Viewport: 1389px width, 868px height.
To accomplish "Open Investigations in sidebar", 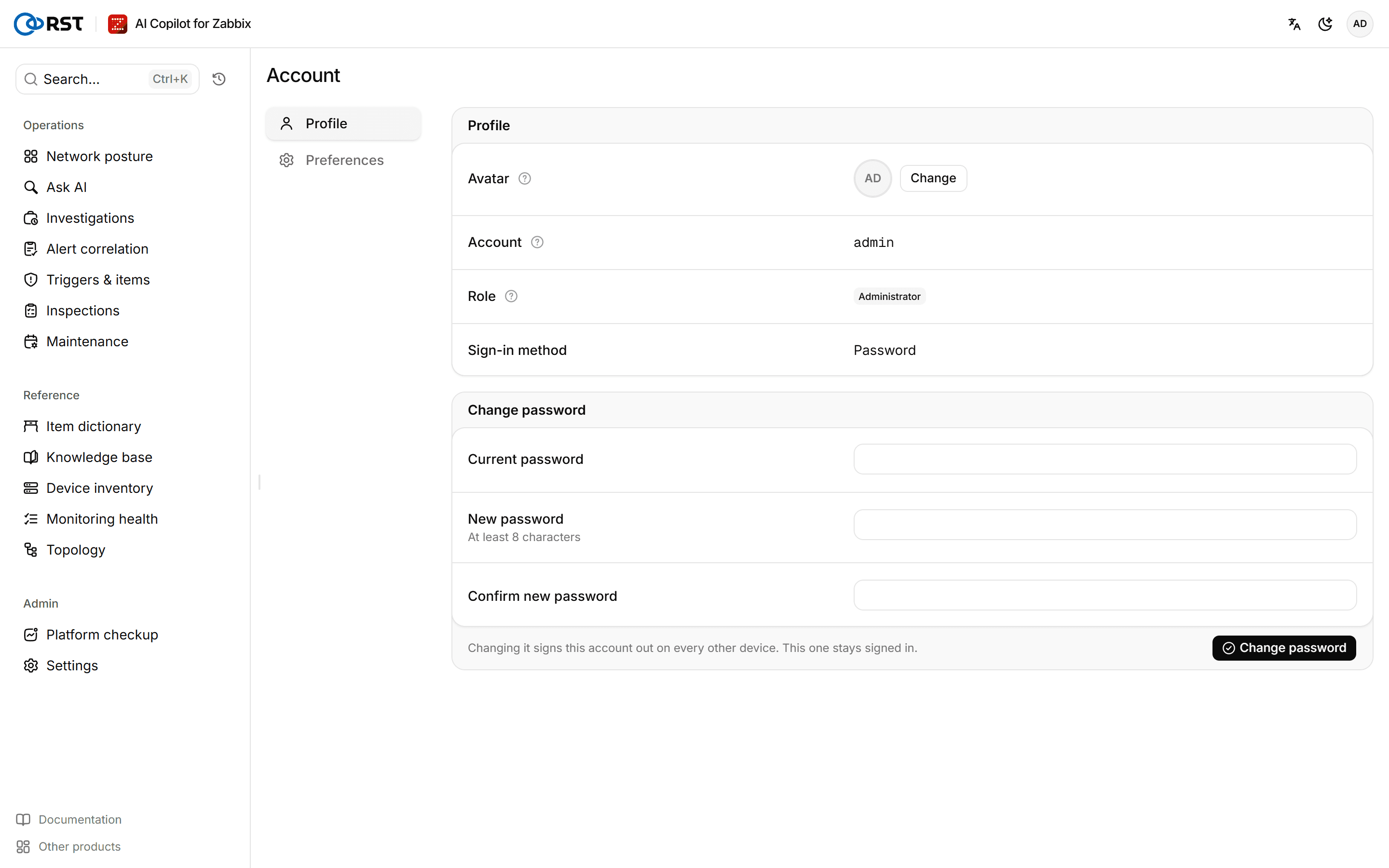I will [124, 218].
